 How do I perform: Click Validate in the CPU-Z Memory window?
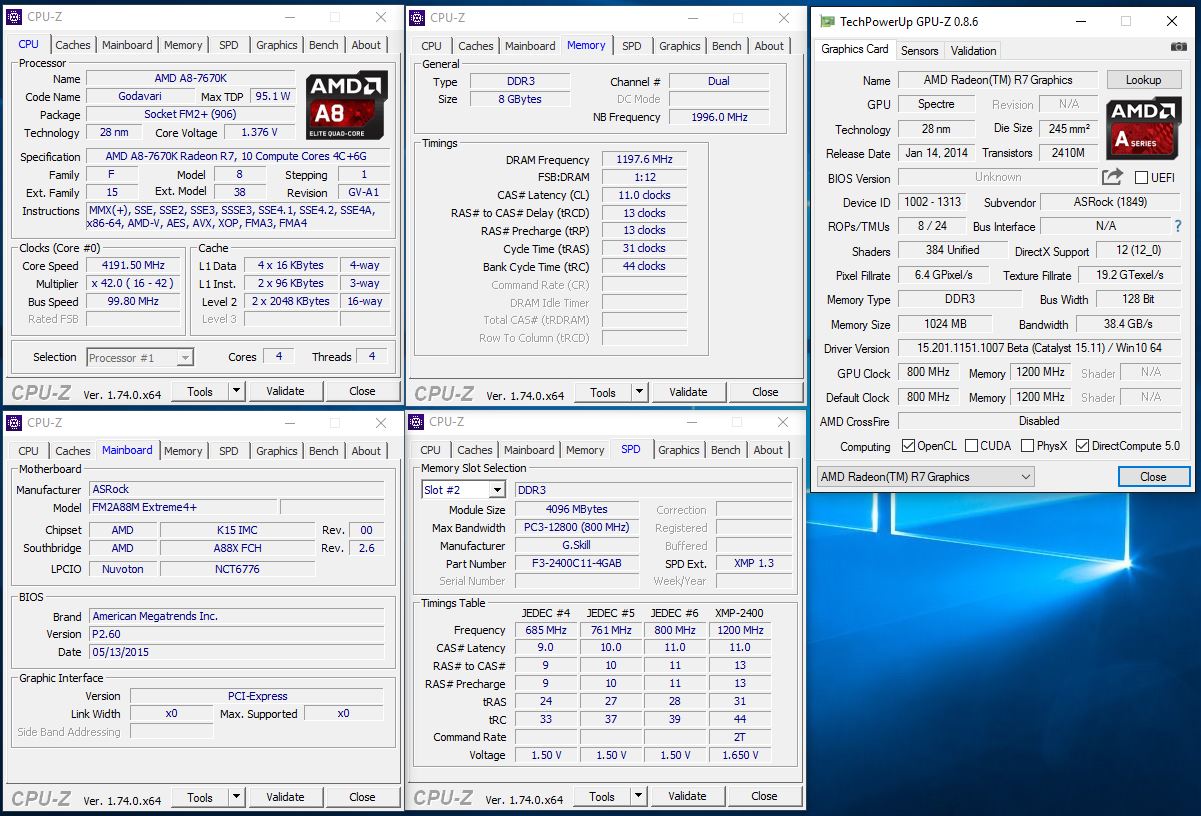(x=688, y=392)
